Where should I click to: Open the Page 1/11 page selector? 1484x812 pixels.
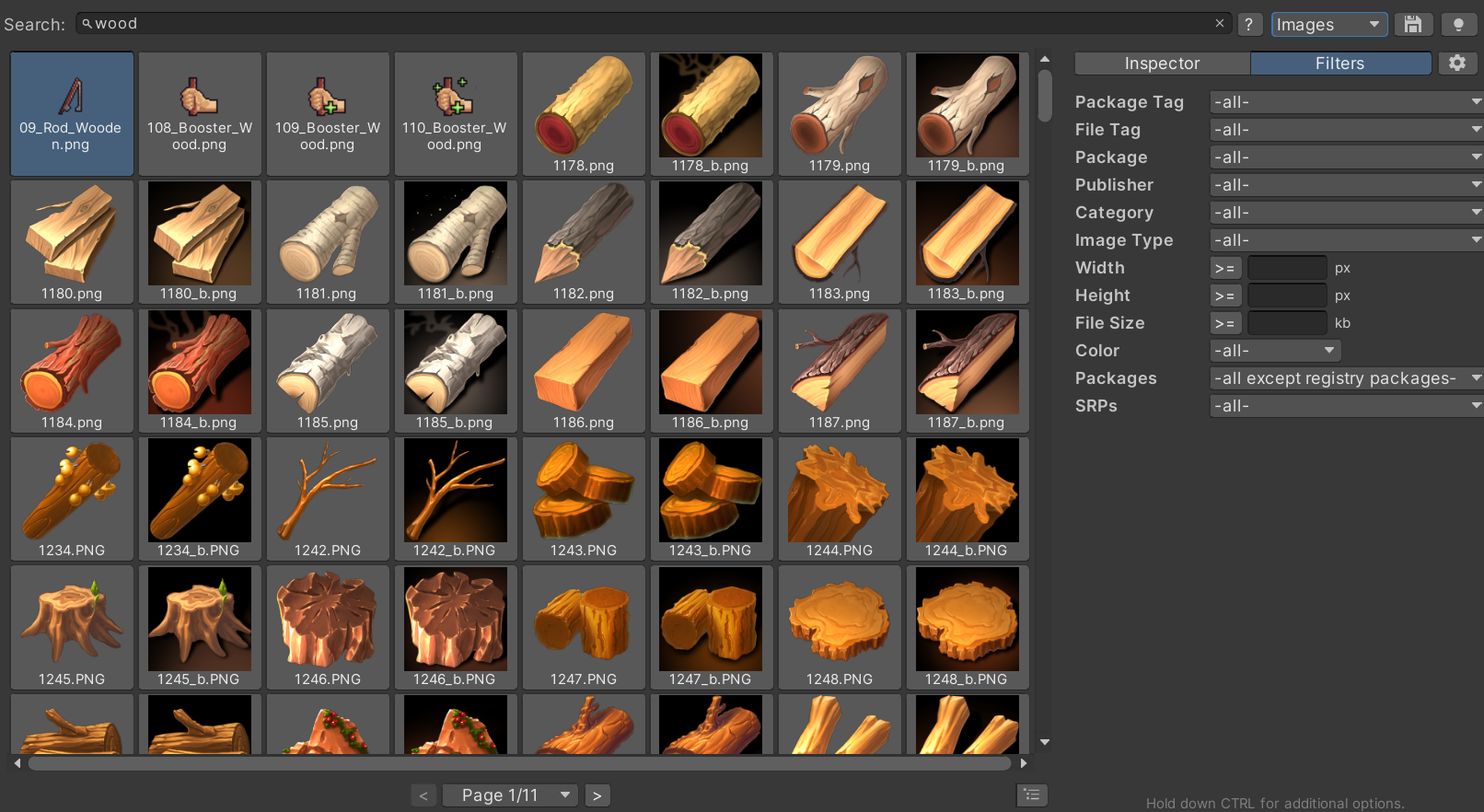coord(510,795)
